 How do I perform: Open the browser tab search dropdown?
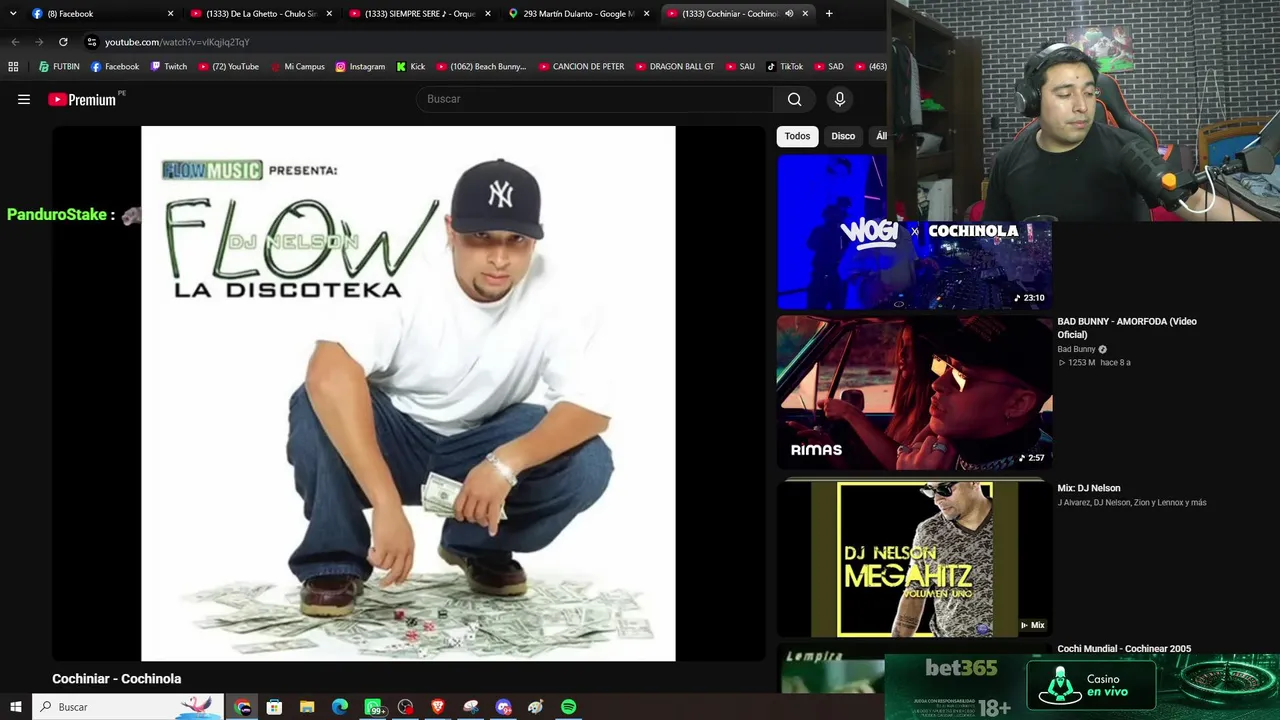coord(13,13)
